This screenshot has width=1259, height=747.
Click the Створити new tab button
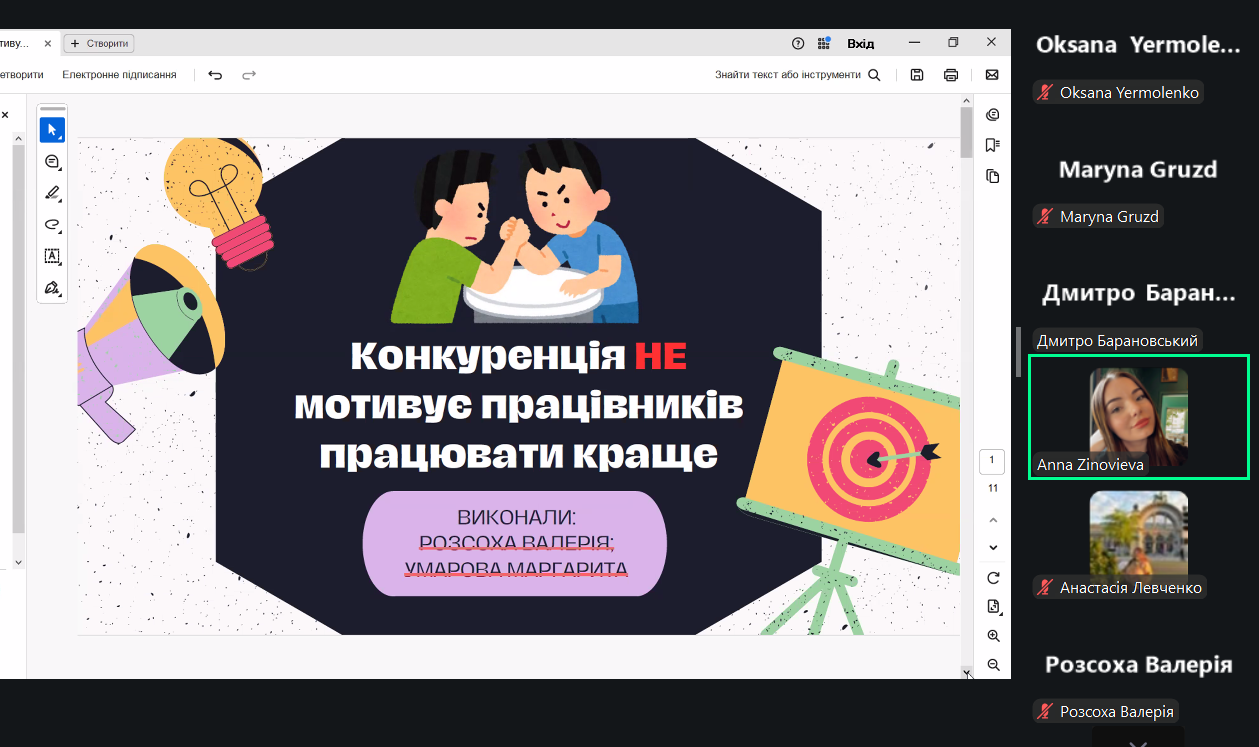[99, 44]
